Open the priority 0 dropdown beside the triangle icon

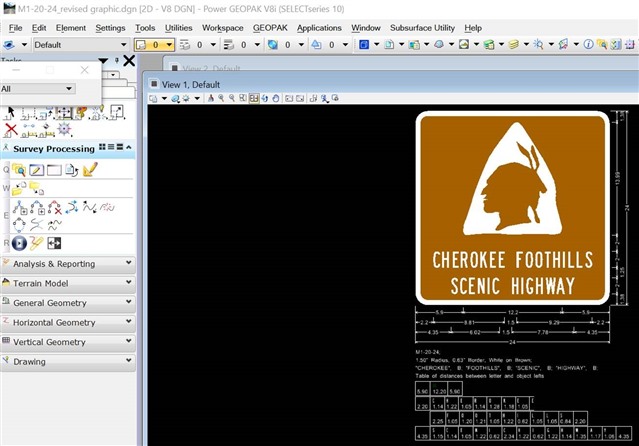(345, 45)
